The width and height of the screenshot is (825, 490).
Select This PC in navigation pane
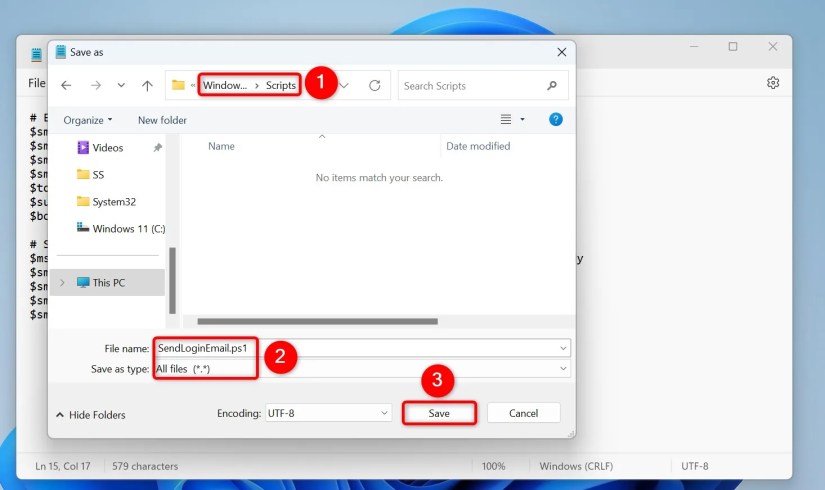tap(108, 283)
